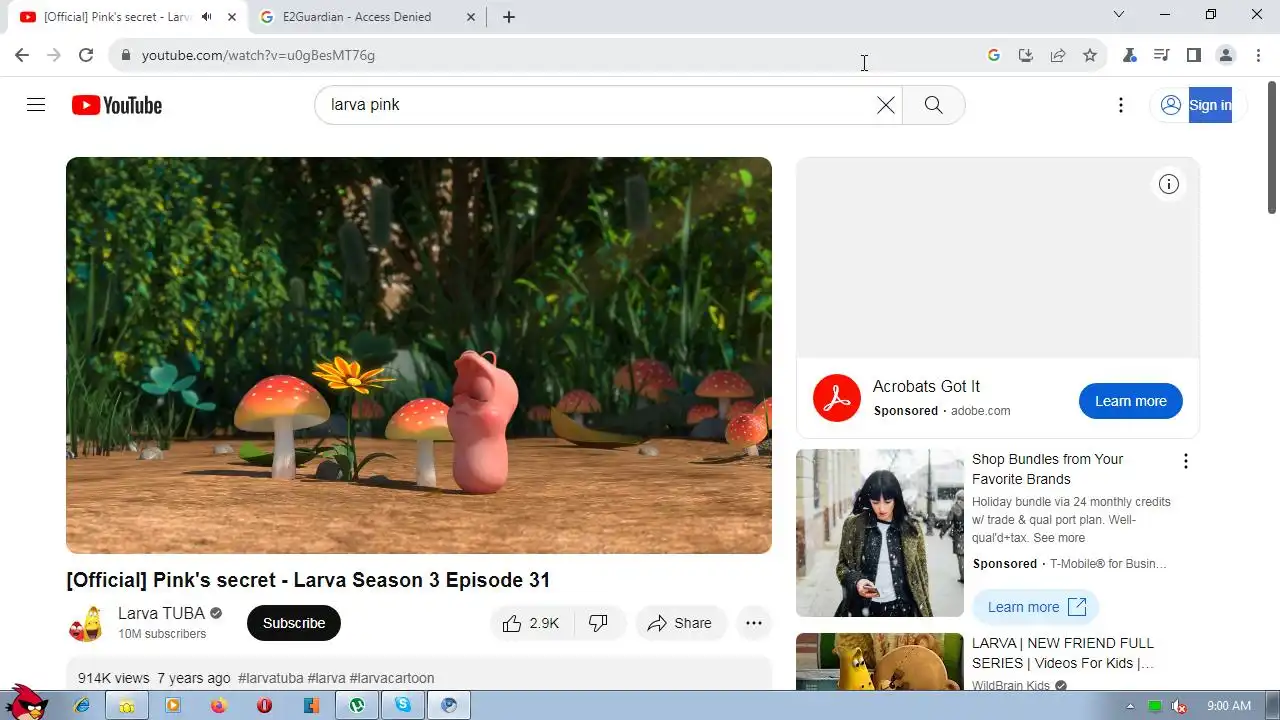View site info lock icon
The height and width of the screenshot is (720, 1280).
point(125,55)
